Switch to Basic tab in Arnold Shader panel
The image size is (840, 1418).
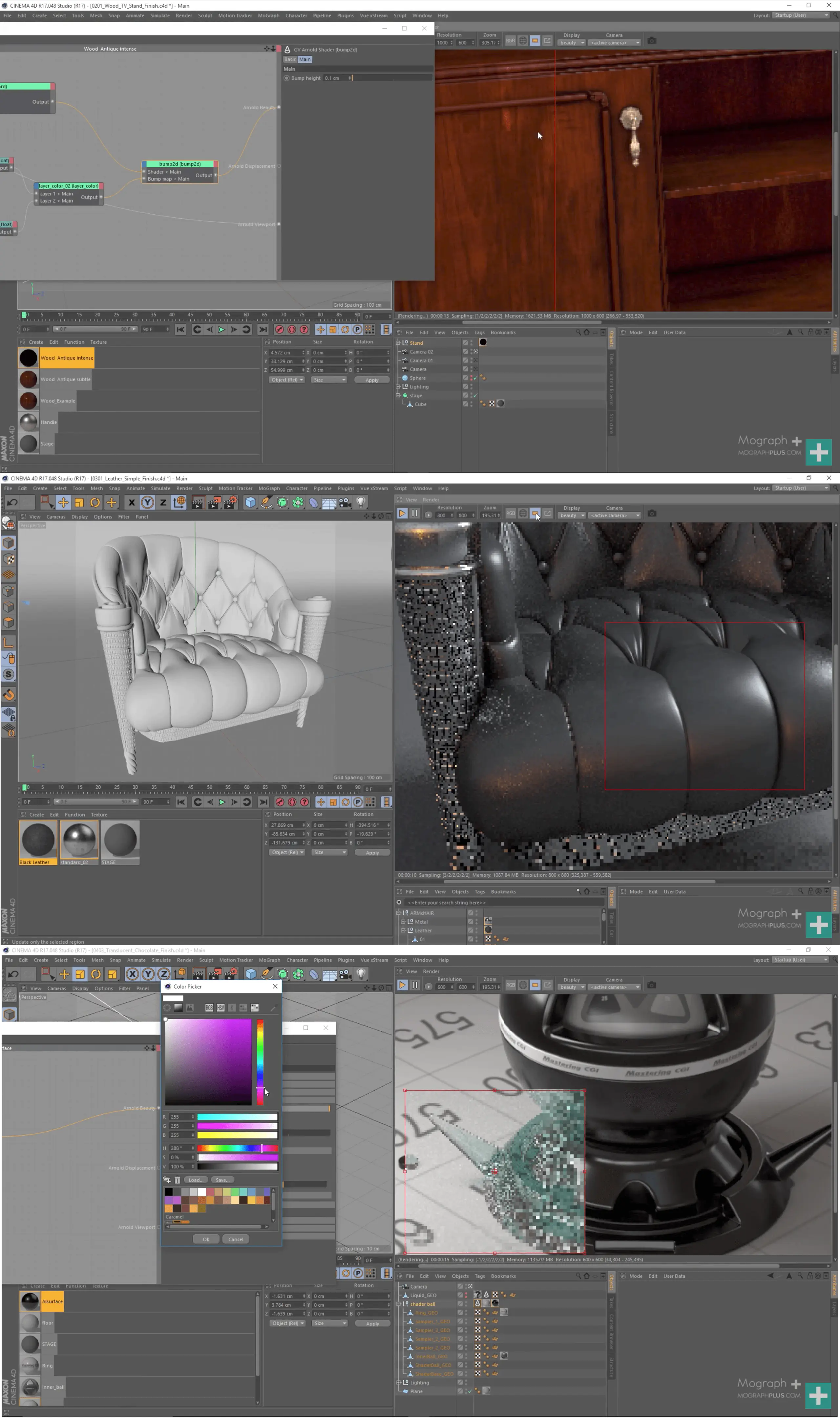(290, 59)
